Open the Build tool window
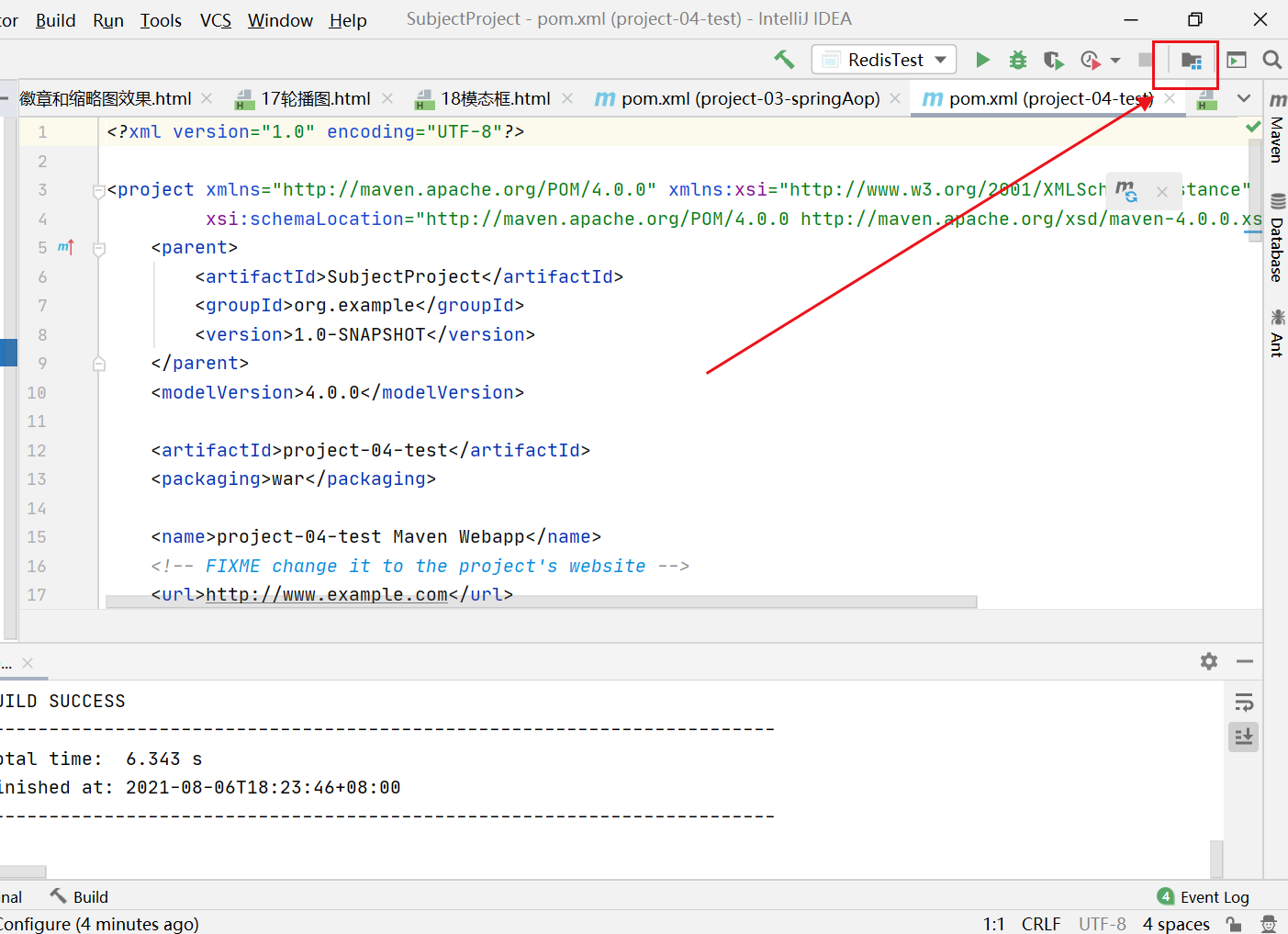This screenshot has height=934, width=1288. click(x=79, y=896)
